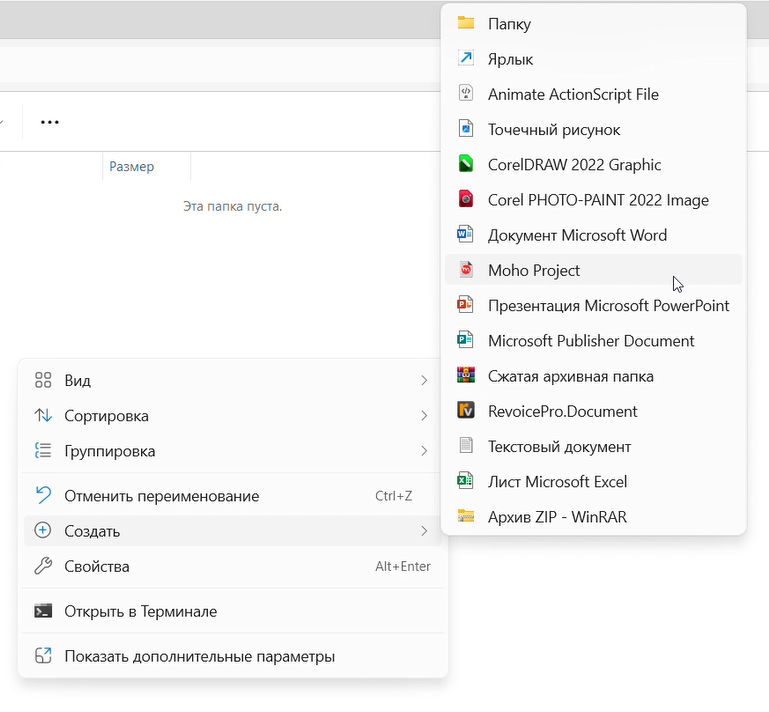Click the plus circle icon beside Создать
769x712 pixels.
tap(43, 531)
